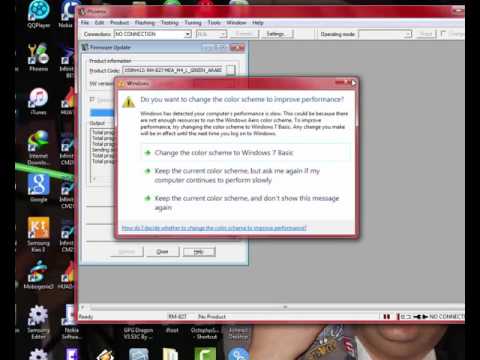
Task: Click the Product Code input field
Action: coord(173,70)
